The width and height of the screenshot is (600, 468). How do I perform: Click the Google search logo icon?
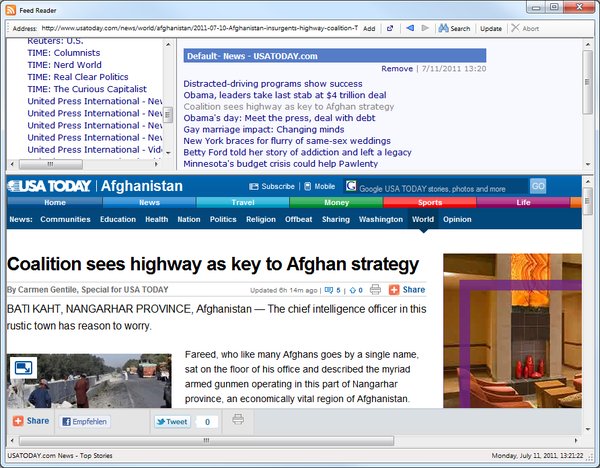(x=351, y=186)
